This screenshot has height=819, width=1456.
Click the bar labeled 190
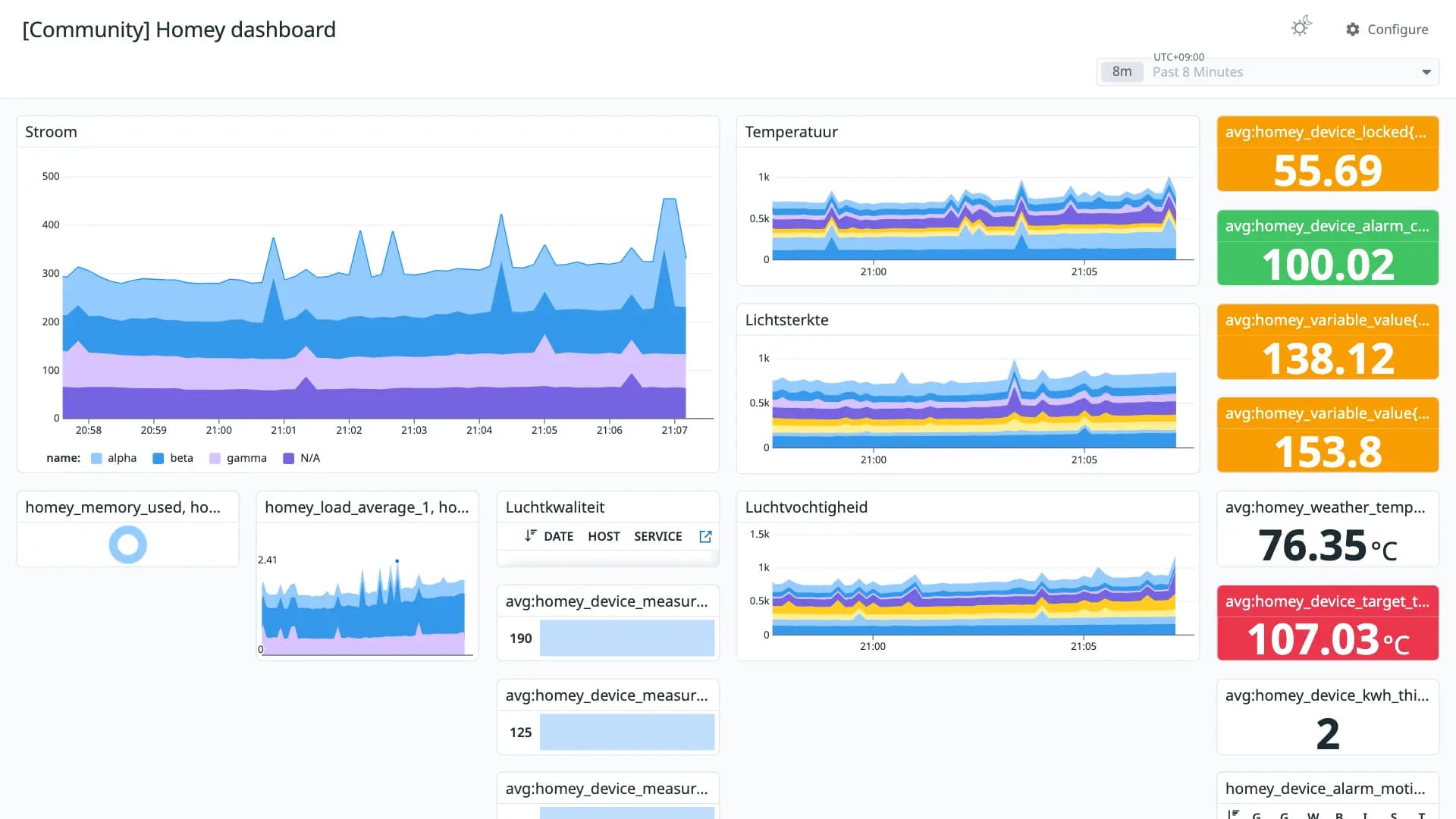tap(627, 638)
